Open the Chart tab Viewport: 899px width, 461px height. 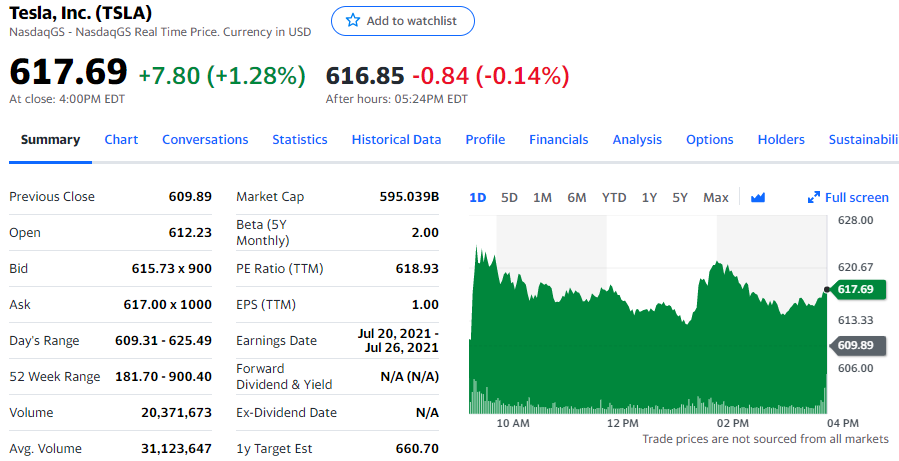(x=121, y=140)
